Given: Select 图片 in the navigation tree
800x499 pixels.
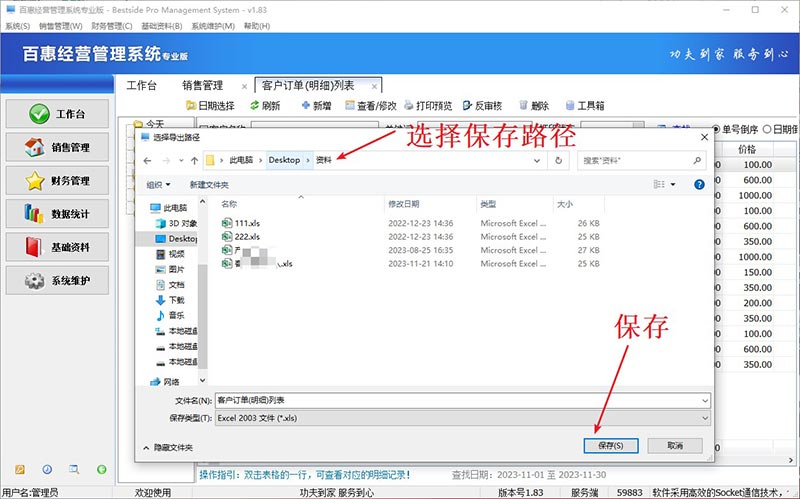Looking at the screenshot, I should tap(170, 269).
